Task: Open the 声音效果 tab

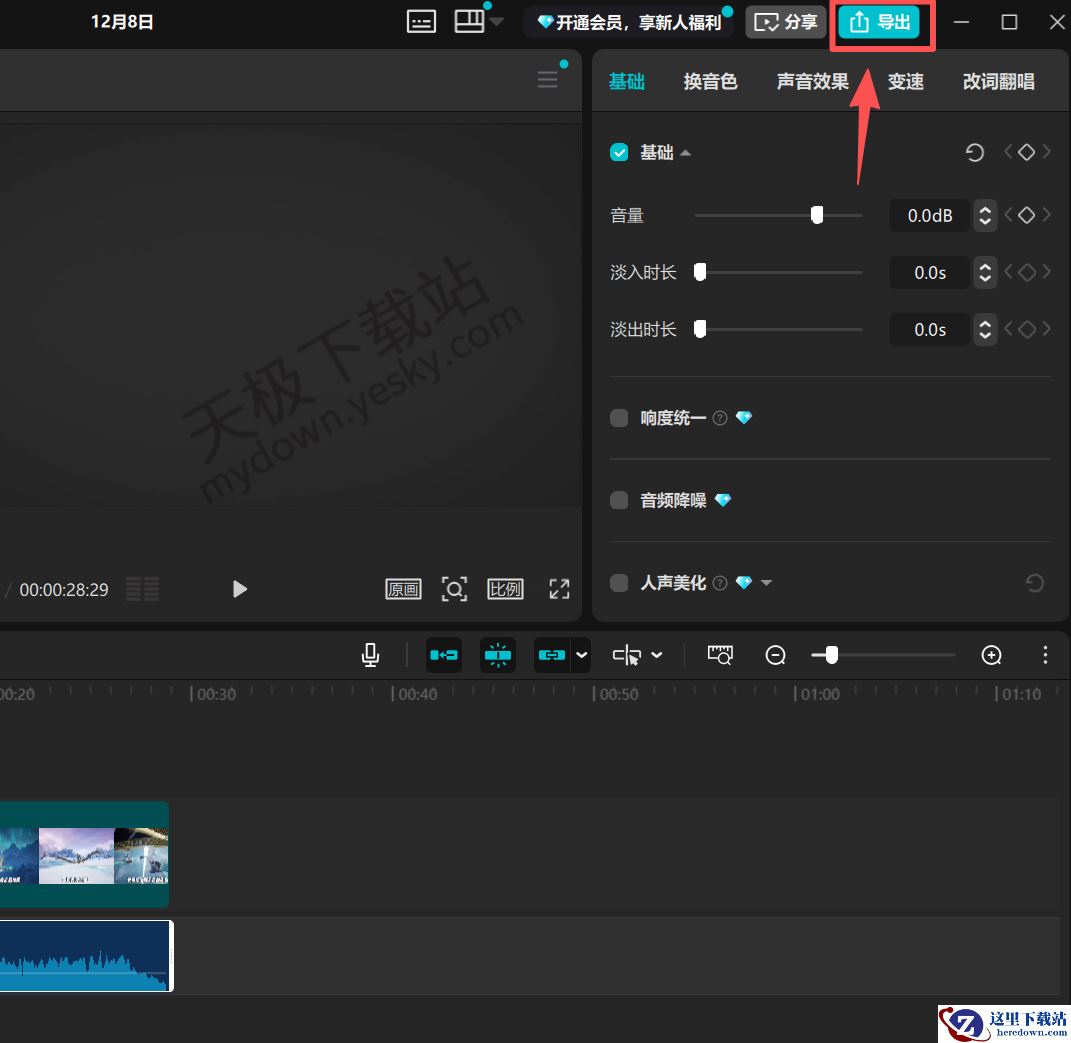Action: coord(812,81)
